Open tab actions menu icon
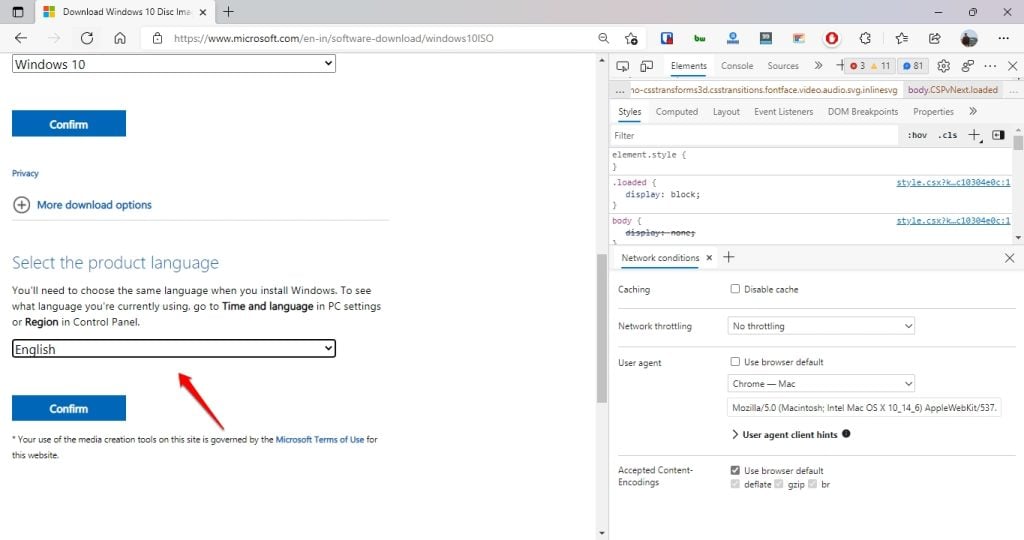Viewport: 1024px width, 540px height. tap(18, 12)
